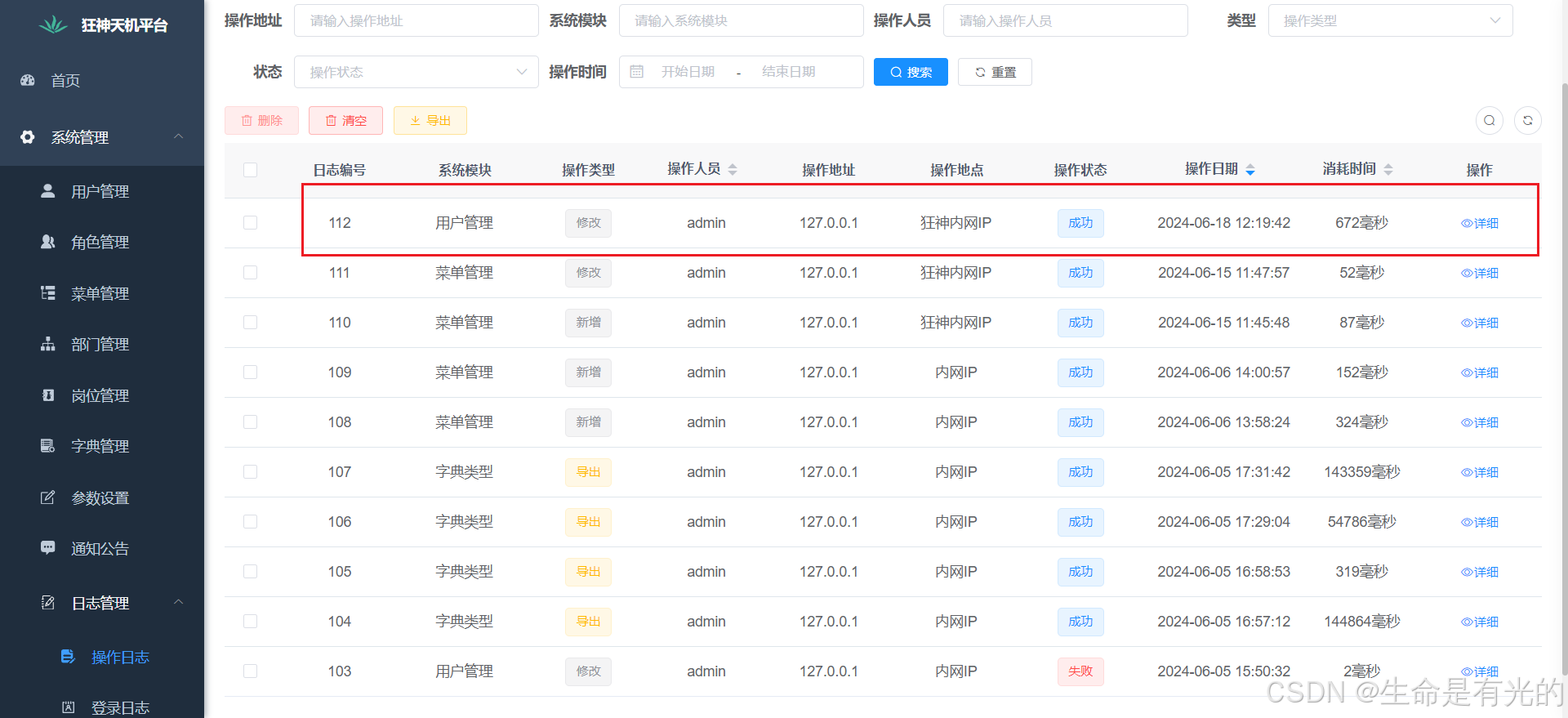Collapse the 日志管理 menu chevron

coord(178,602)
